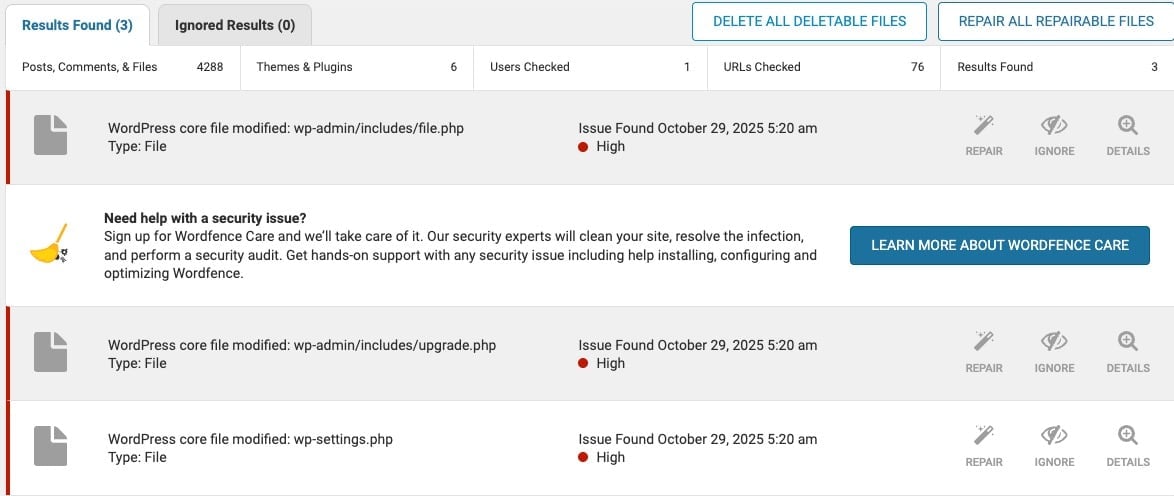
Task: Ignore the wp-admin/includes/upgrade.php issue
Action: click(x=1054, y=344)
